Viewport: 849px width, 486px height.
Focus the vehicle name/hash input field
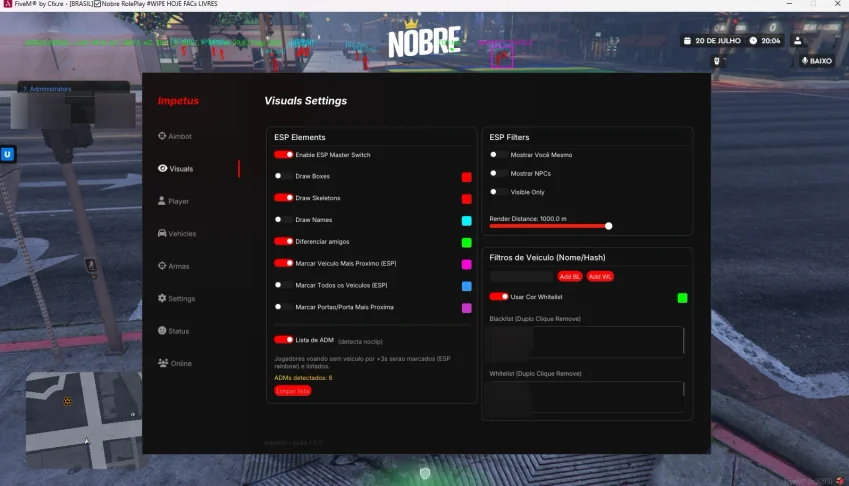pyautogui.click(x=521, y=277)
